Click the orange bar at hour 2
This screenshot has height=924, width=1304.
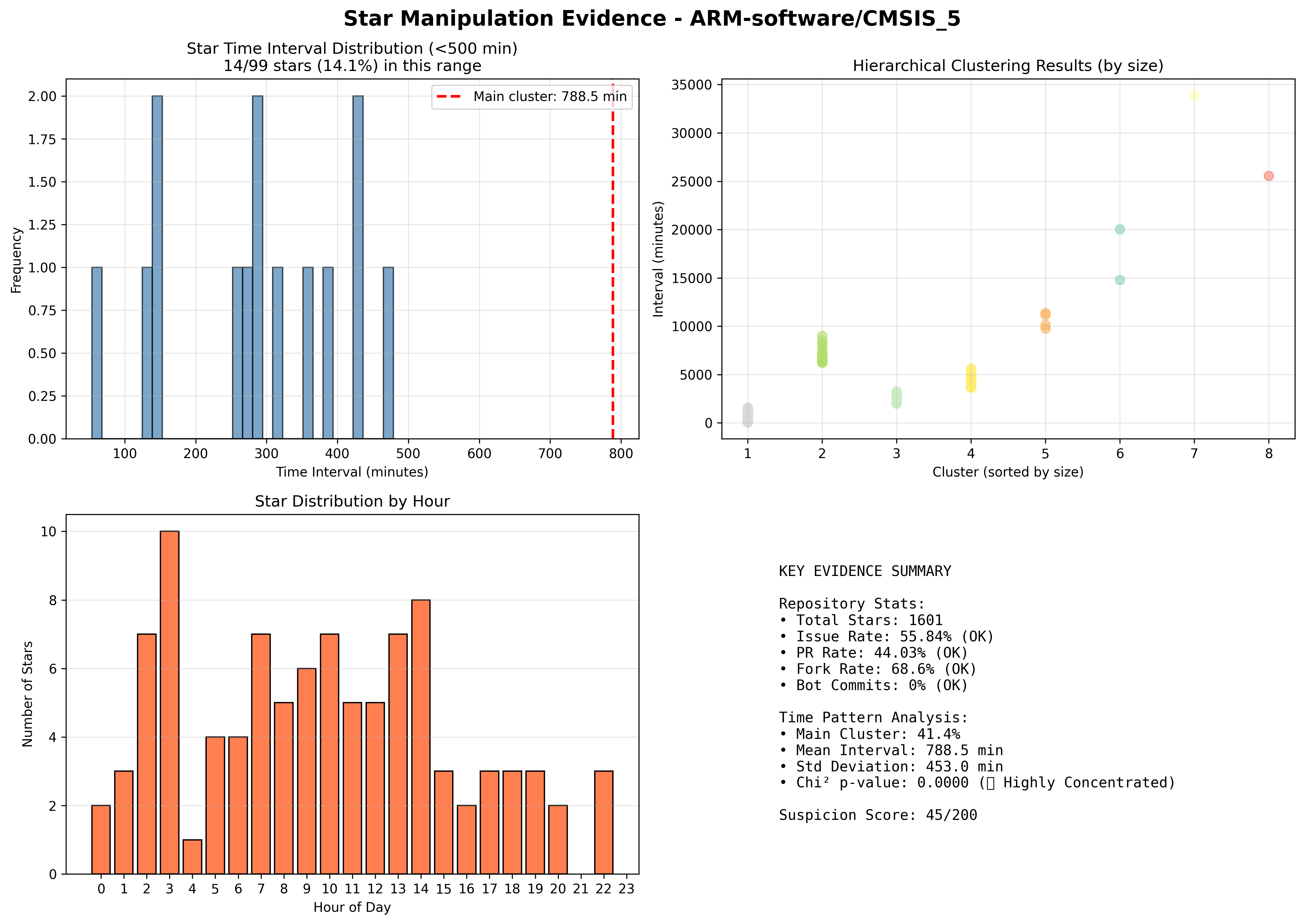147,755
